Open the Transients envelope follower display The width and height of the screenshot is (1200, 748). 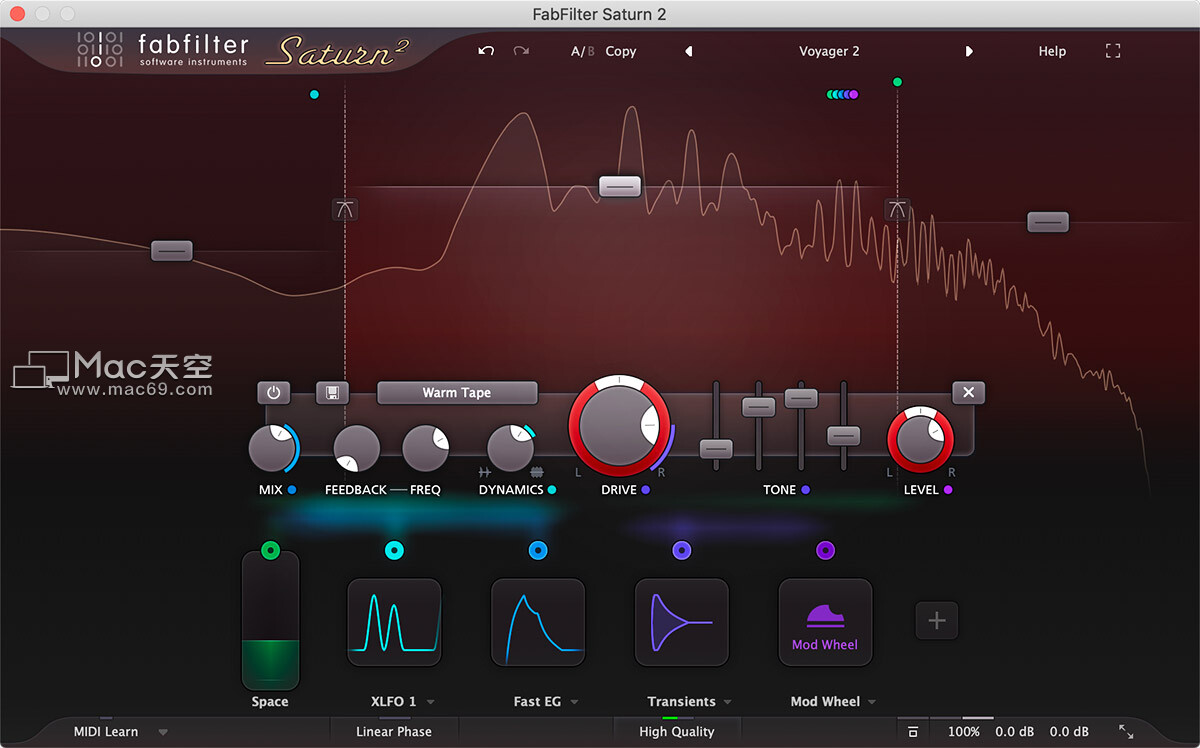tap(682, 622)
